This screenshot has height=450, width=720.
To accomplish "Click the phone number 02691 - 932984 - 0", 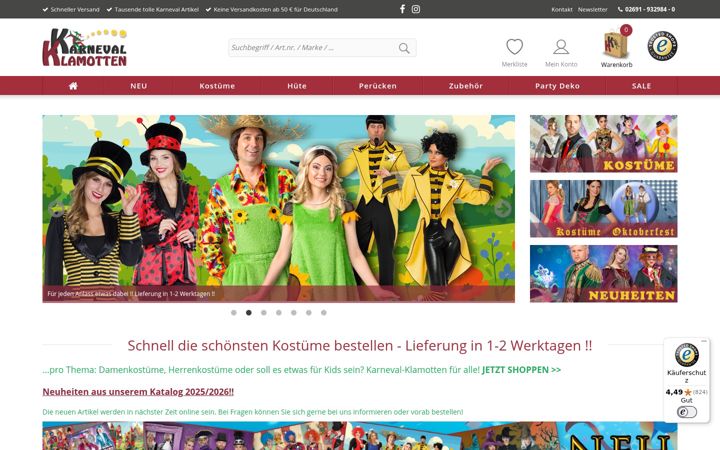I will [650, 9].
